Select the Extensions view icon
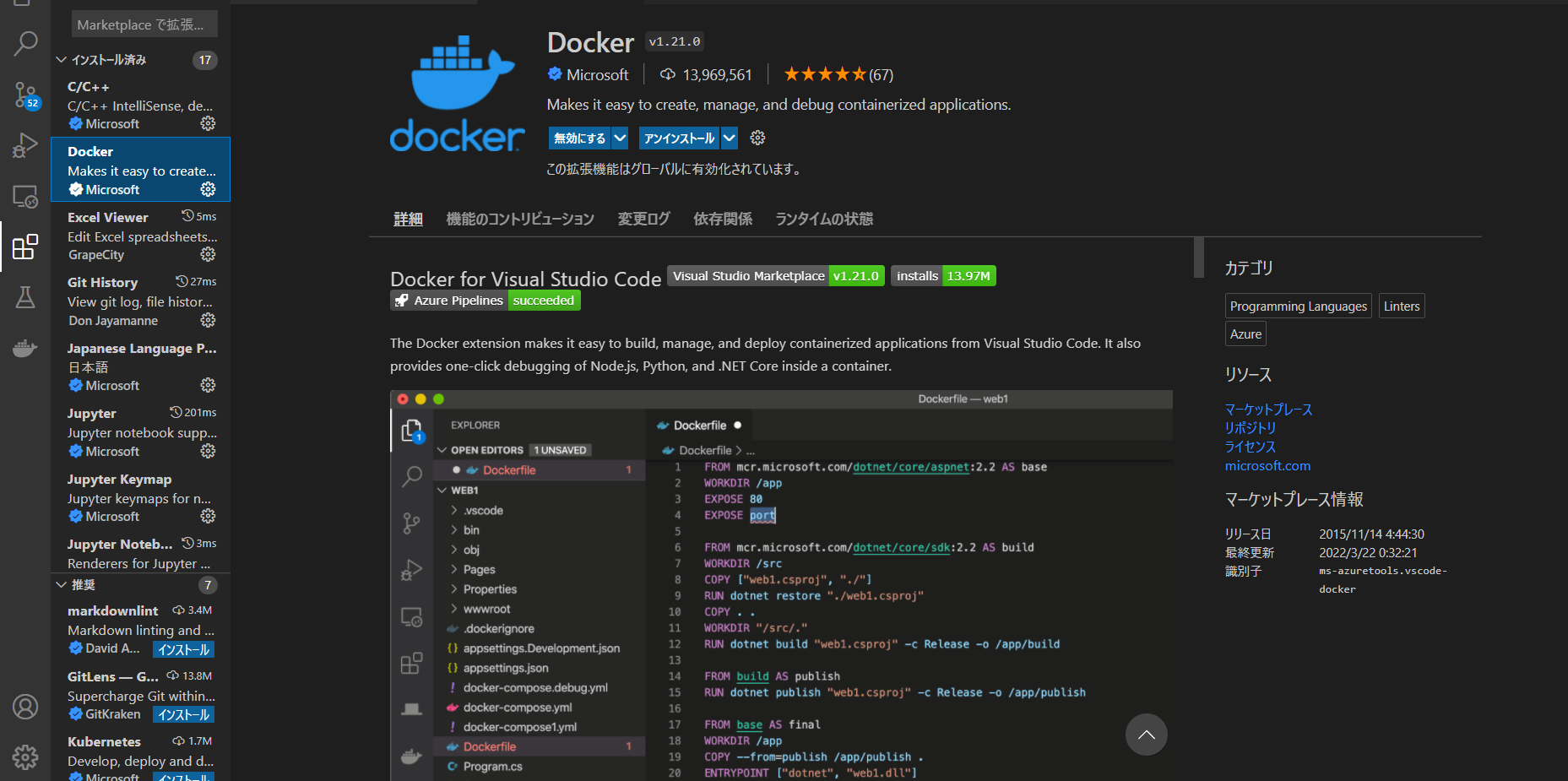The image size is (1568, 781). click(25, 247)
